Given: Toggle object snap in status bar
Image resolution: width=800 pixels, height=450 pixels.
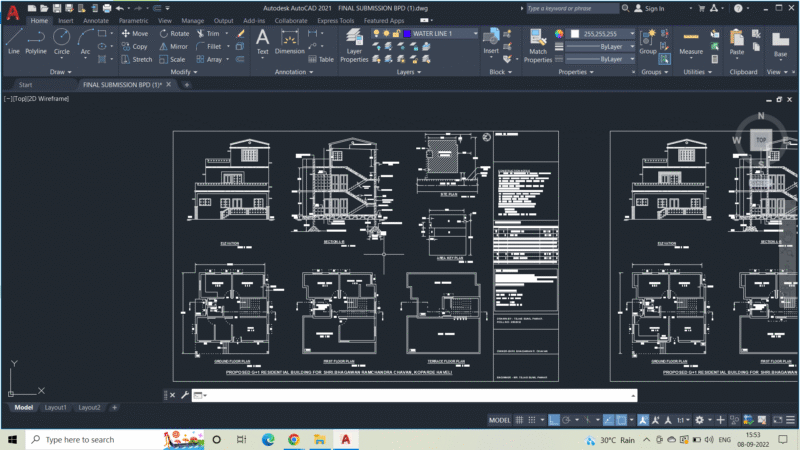Looking at the screenshot, I should tap(621, 420).
